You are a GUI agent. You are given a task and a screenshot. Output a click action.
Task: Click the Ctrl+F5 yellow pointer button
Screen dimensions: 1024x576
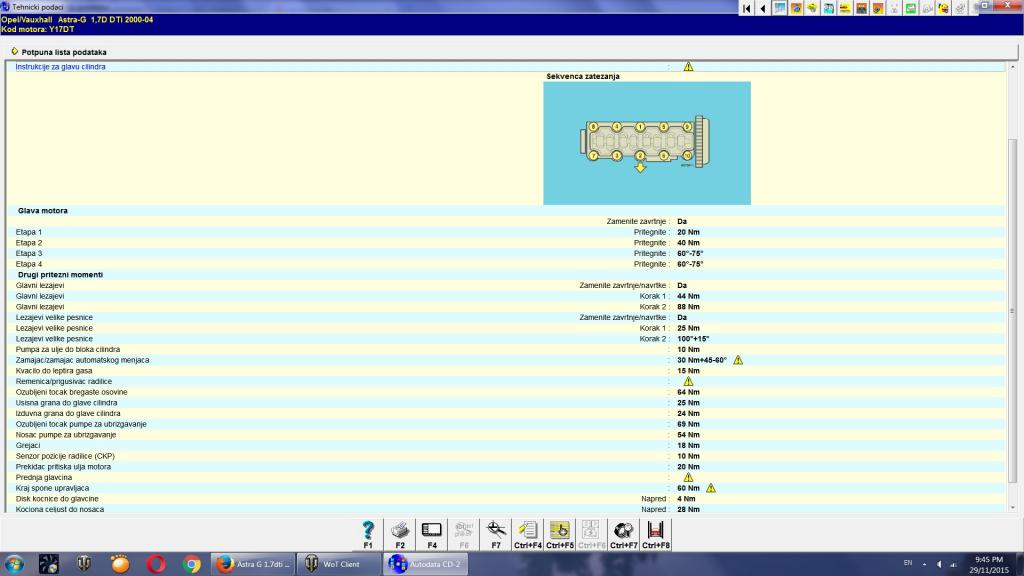[x=560, y=534]
